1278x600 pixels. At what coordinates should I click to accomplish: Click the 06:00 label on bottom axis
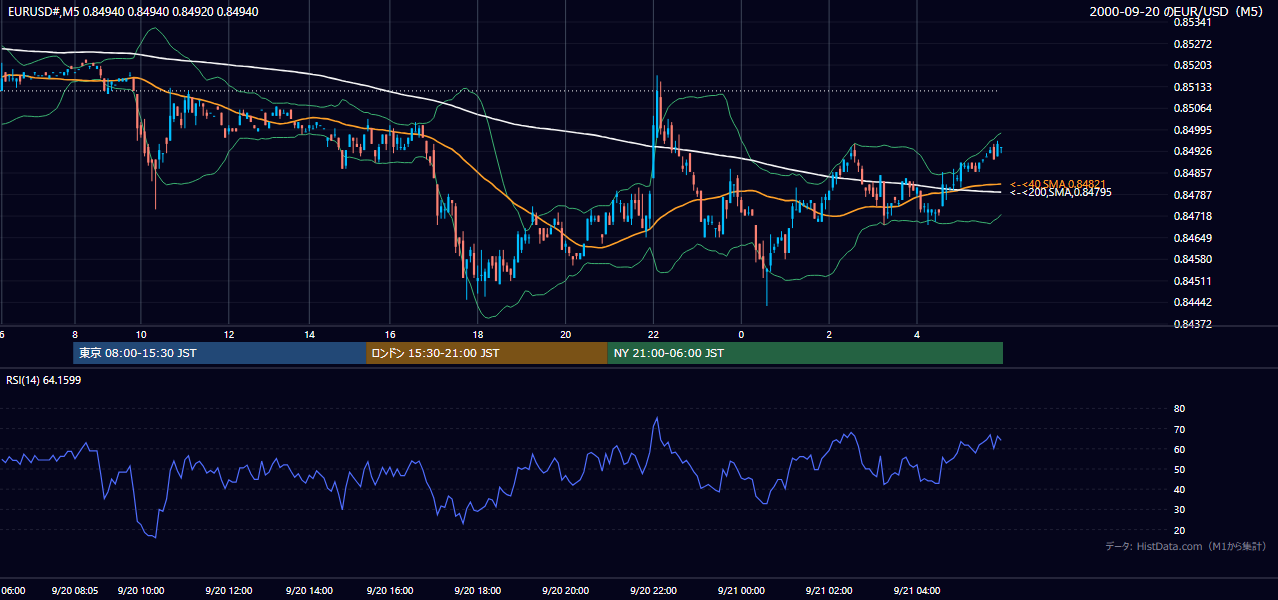click(13, 590)
